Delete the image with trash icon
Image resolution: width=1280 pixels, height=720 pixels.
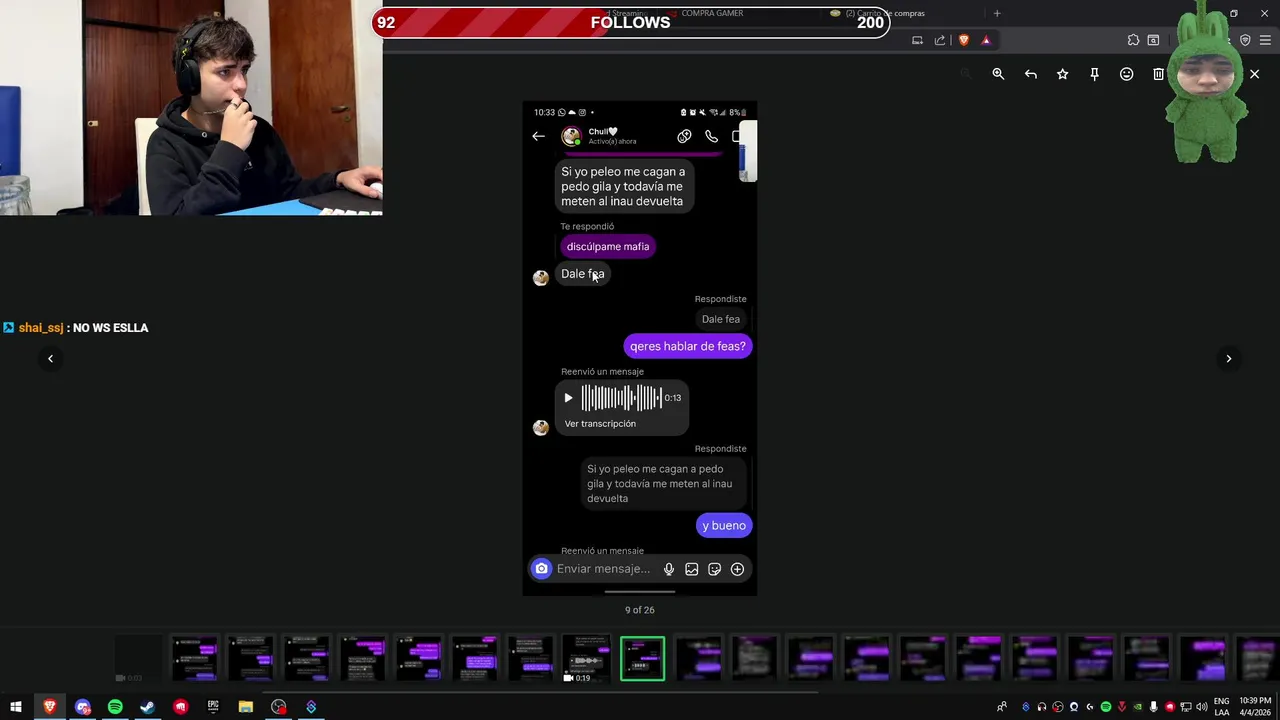pyautogui.click(x=1158, y=74)
